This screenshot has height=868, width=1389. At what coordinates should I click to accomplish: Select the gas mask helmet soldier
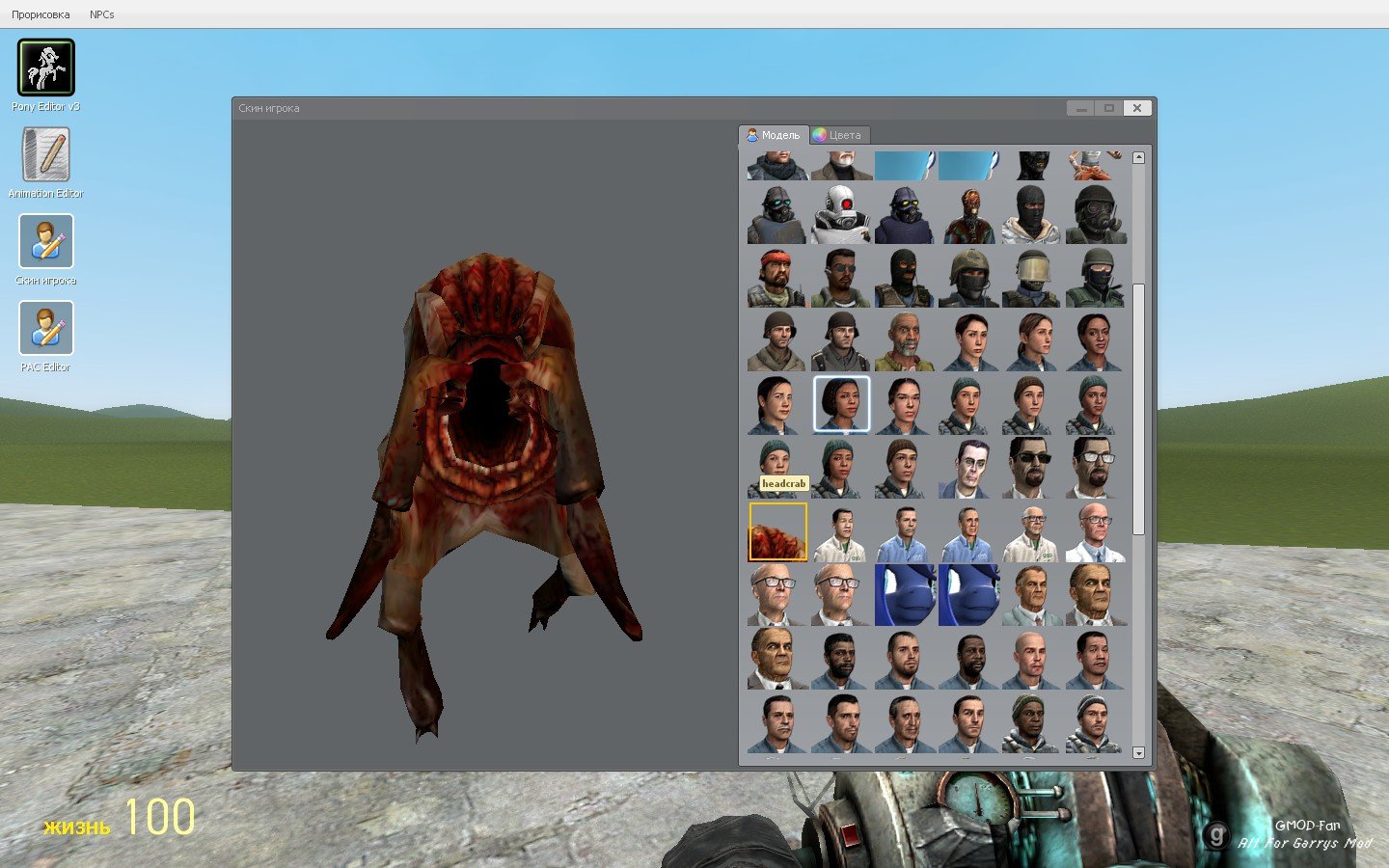point(1096,214)
